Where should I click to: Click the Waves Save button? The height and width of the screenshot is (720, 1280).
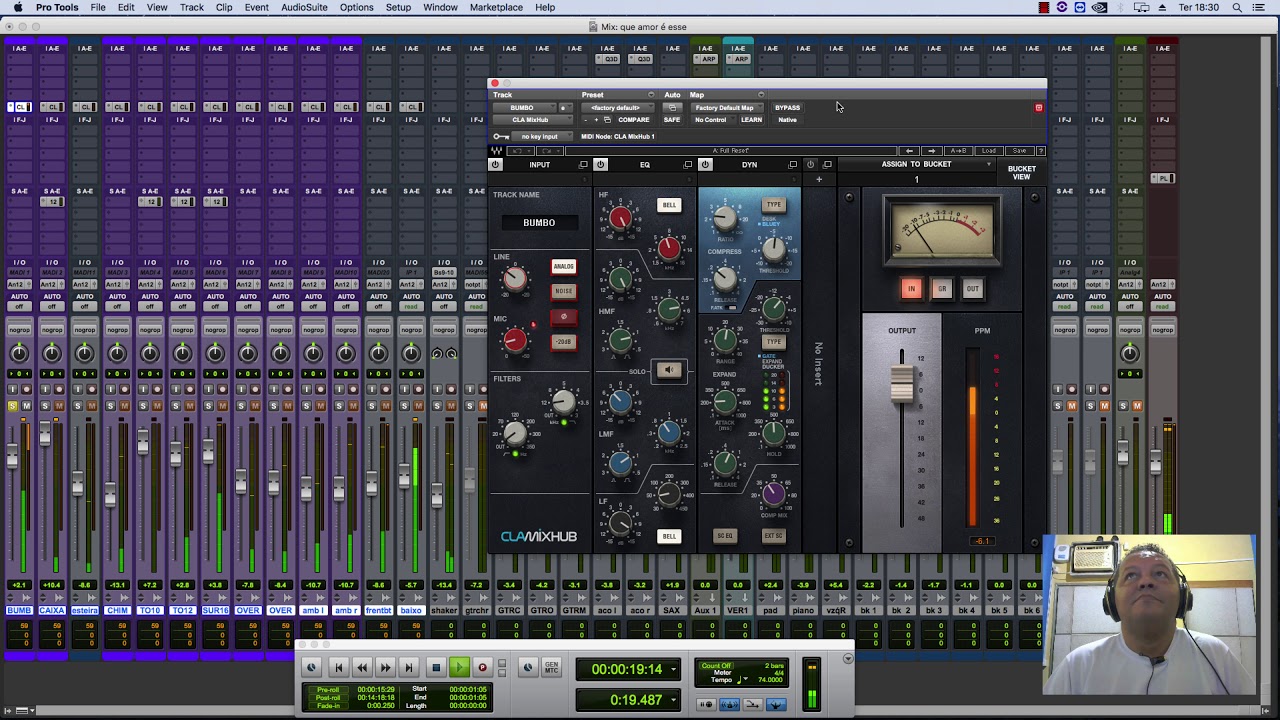point(1018,151)
